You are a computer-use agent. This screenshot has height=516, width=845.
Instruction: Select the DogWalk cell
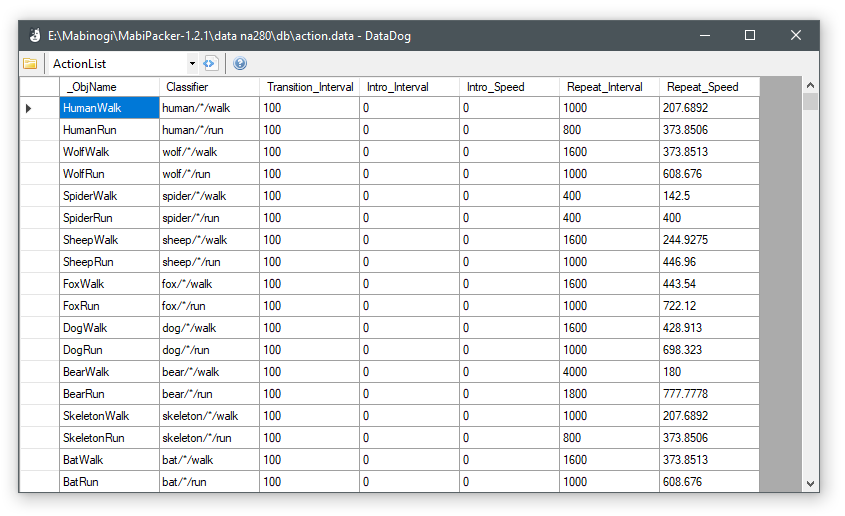[x=109, y=328]
